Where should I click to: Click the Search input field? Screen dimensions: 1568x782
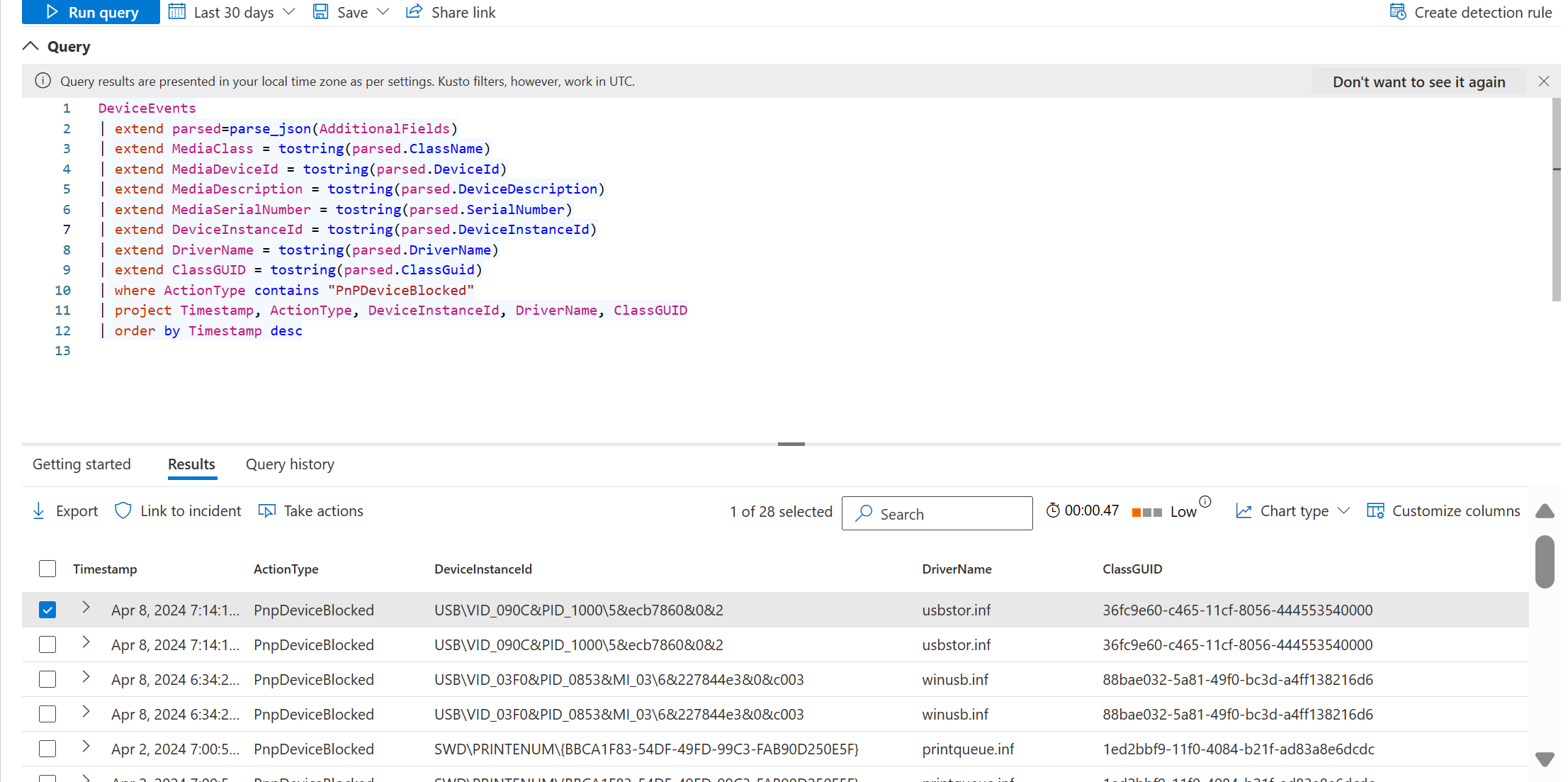939,513
